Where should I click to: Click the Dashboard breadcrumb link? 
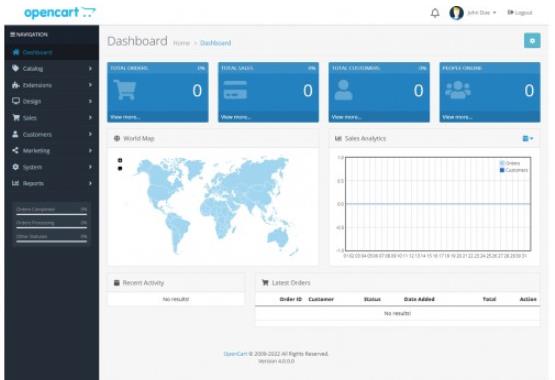point(216,43)
